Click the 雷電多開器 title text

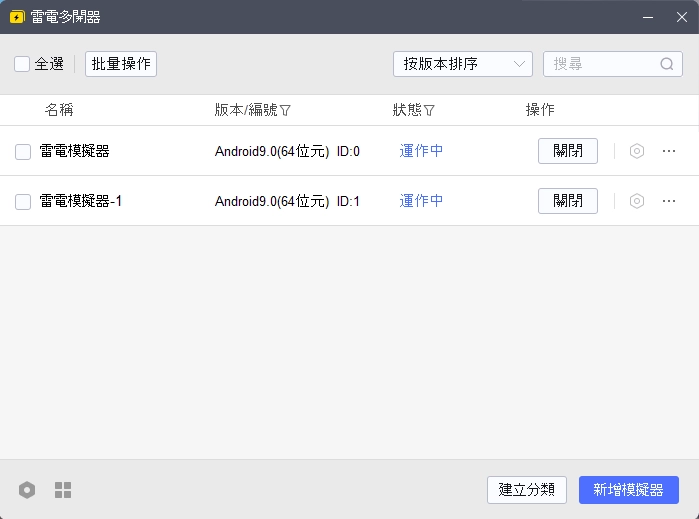pos(66,17)
